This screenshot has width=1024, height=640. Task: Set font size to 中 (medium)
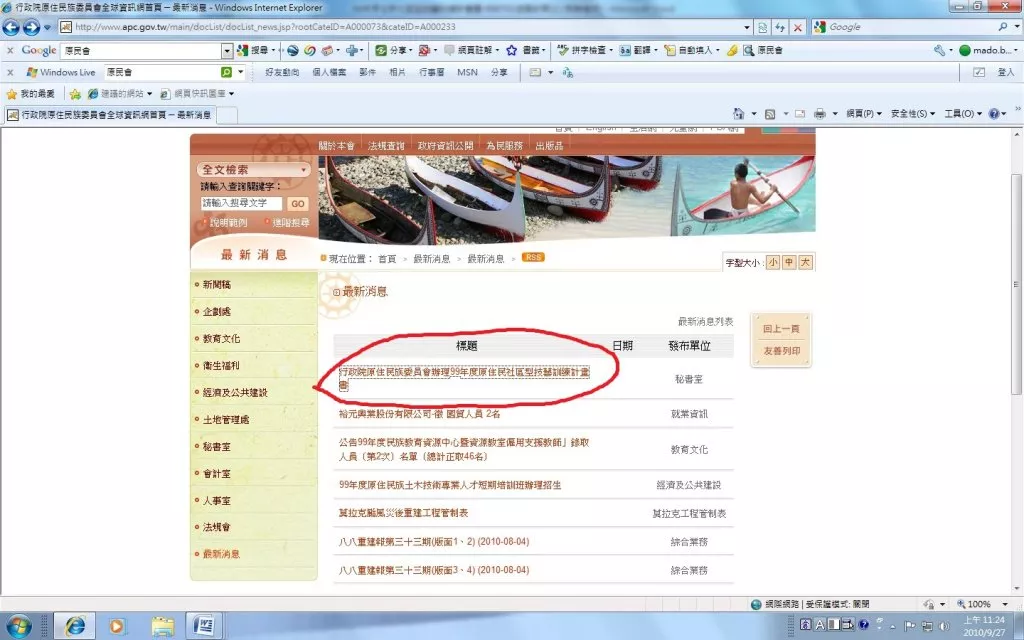point(789,262)
